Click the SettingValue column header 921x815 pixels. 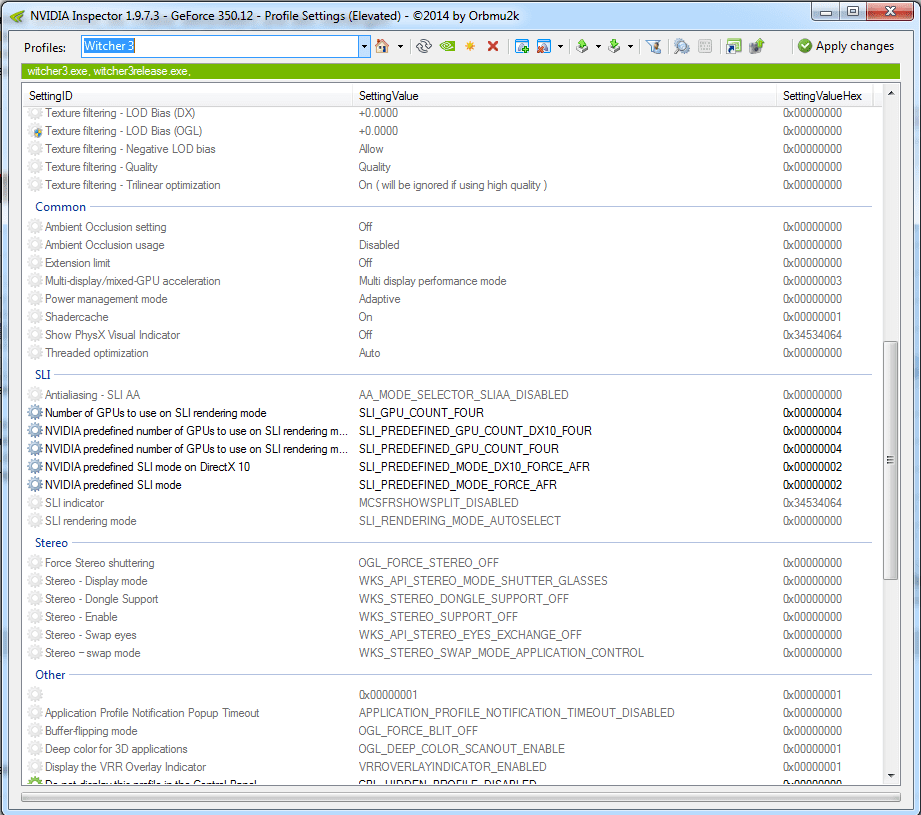click(x=566, y=96)
